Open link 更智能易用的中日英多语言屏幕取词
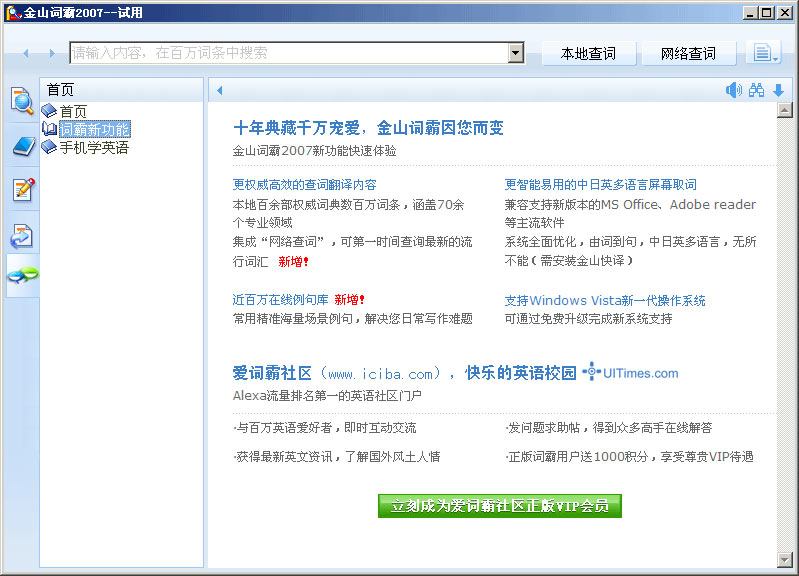This screenshot has width=799, height=576. coord(600,185)
